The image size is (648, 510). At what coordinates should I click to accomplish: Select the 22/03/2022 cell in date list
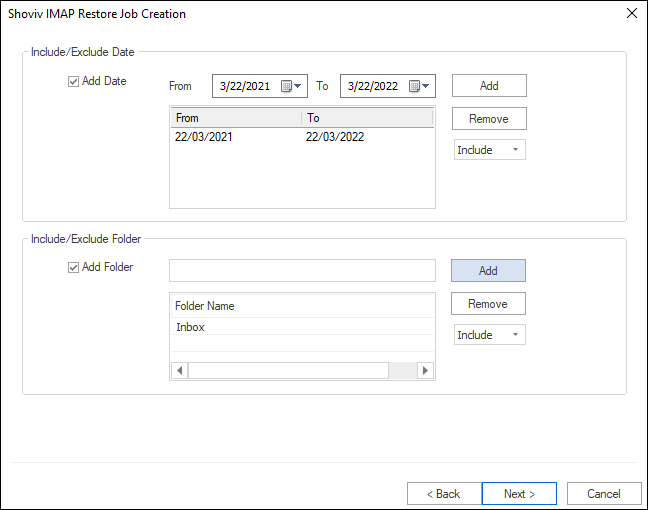point(335,137)
